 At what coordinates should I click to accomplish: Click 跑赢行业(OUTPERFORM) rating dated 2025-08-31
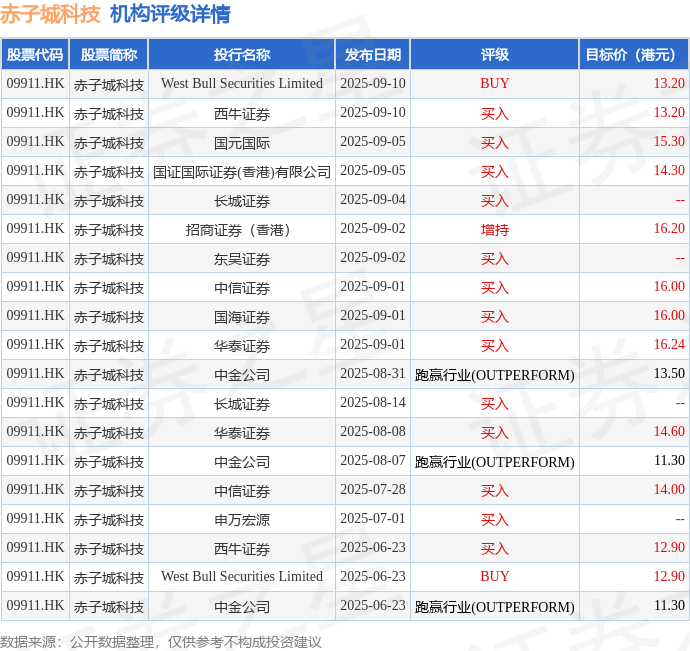point(495,375)
